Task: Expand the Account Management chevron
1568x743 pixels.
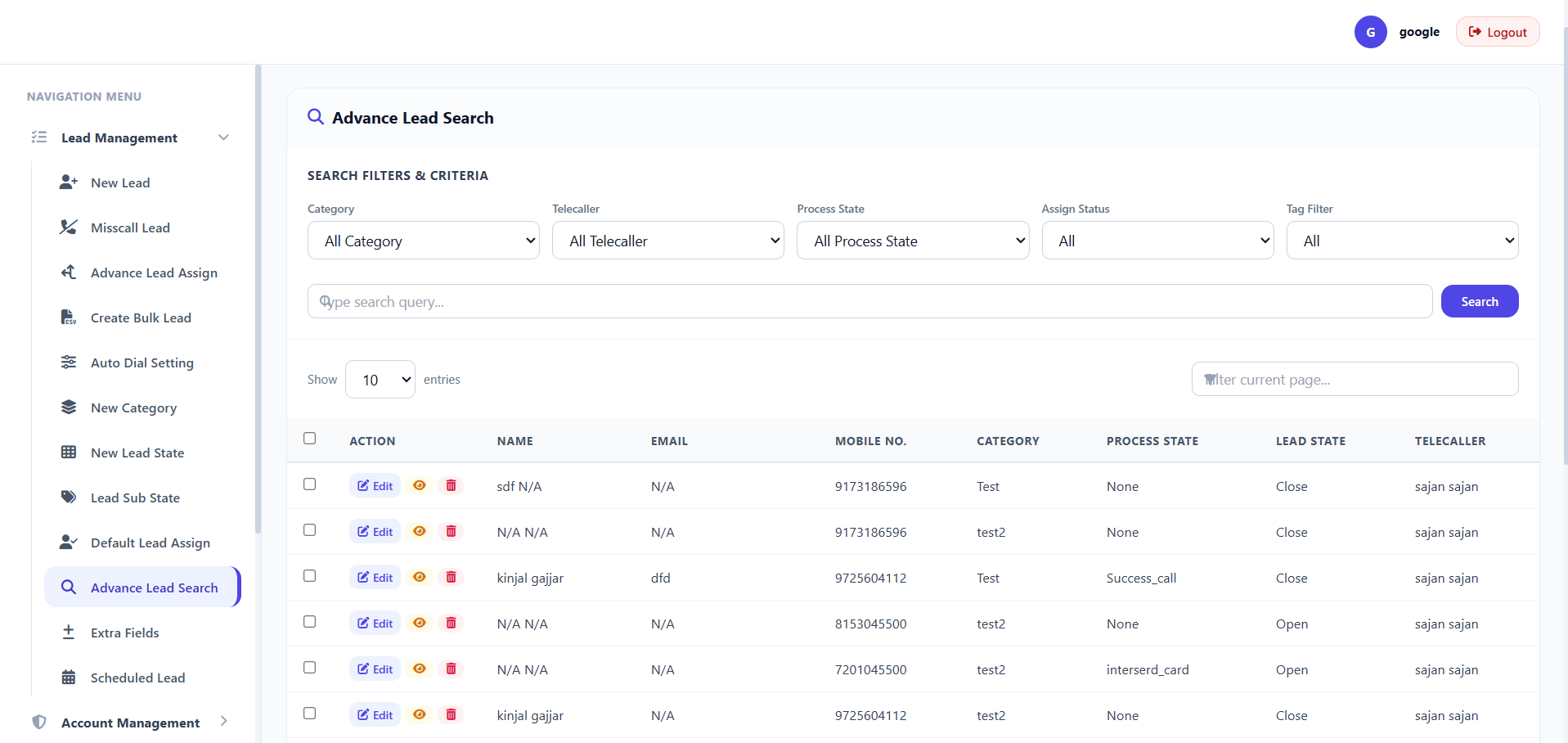Action: tap(223, 722)
